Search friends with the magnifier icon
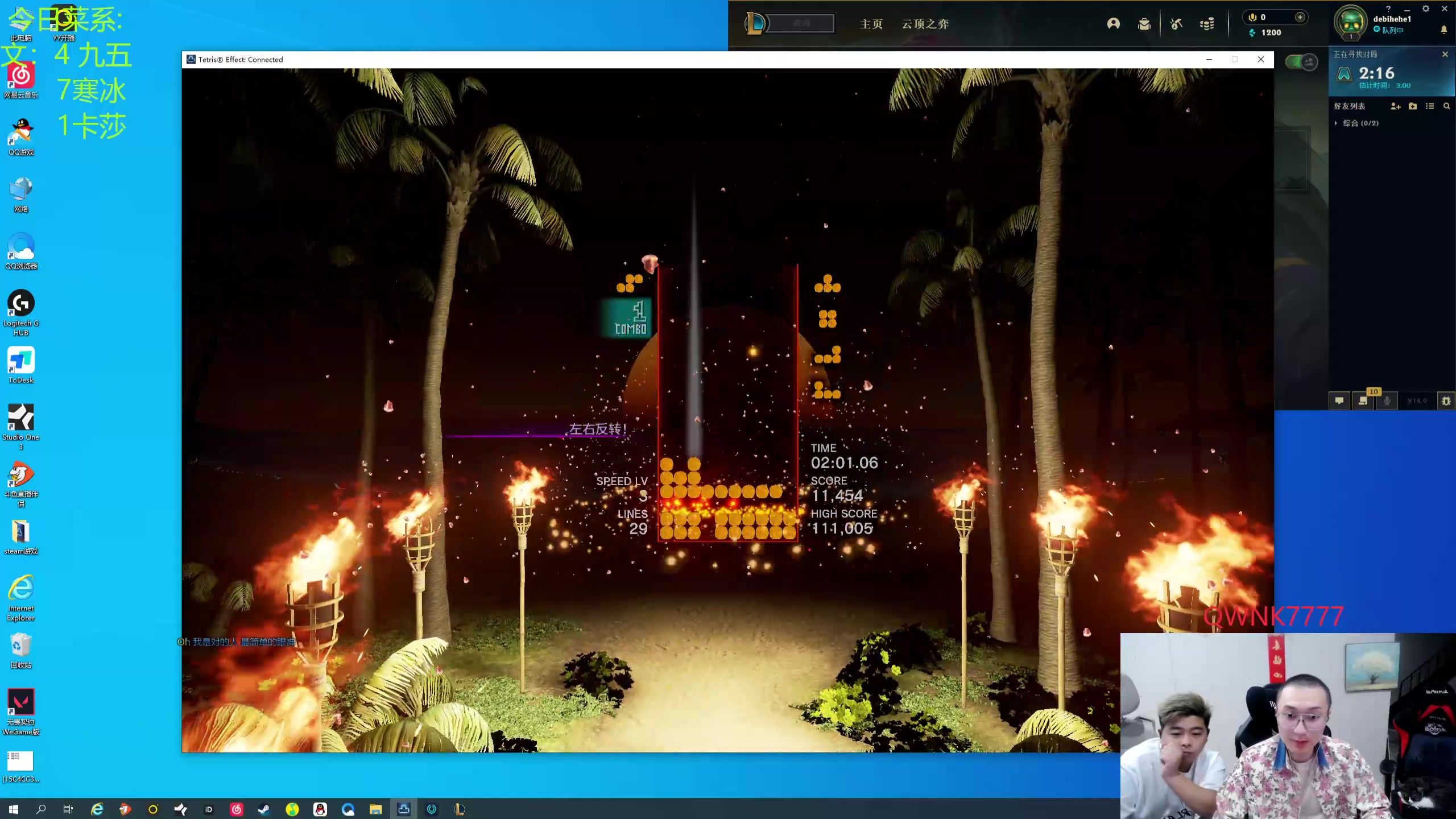1456x819 pixels. pos(1447,106)
